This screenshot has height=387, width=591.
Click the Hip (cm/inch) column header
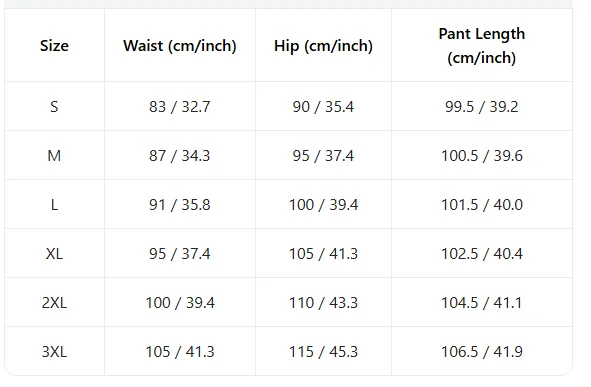(323, 46)
